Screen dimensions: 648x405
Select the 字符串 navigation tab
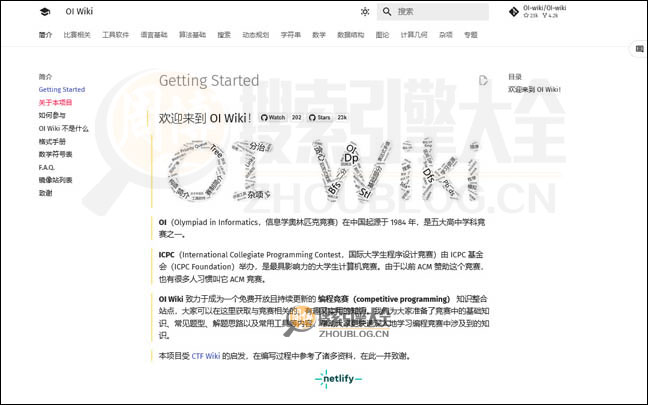pyautogui.click(x=291, y=35)
